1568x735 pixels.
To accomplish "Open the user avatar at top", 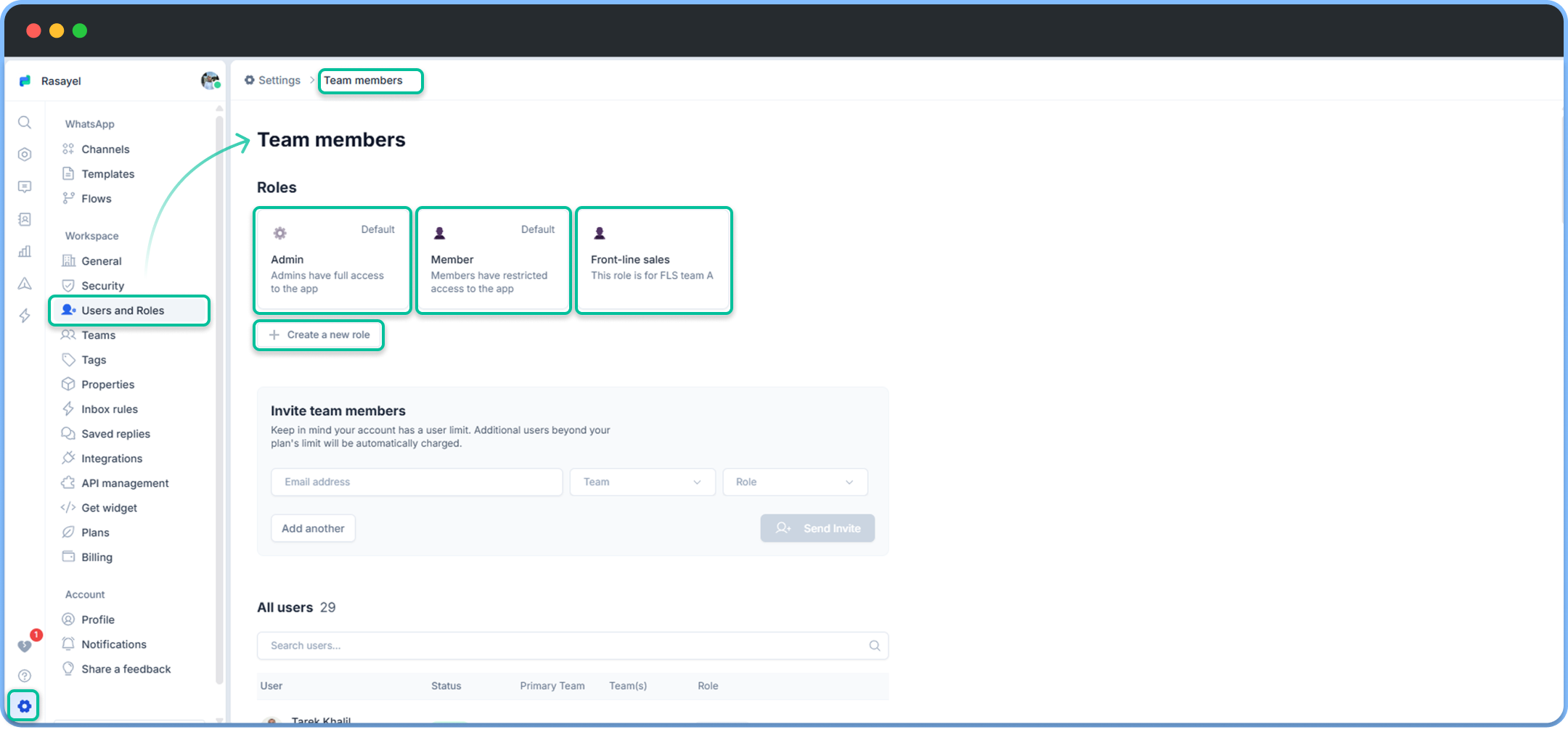I will coord(211,81).
